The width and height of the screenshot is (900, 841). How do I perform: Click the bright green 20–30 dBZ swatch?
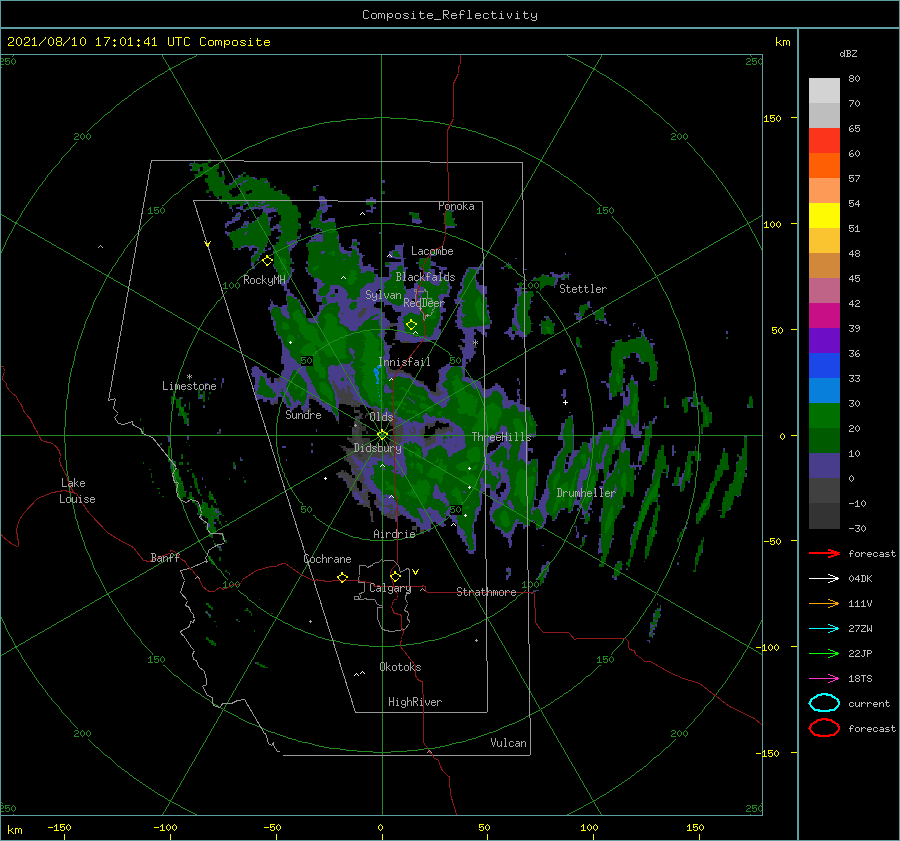(824, 416)
